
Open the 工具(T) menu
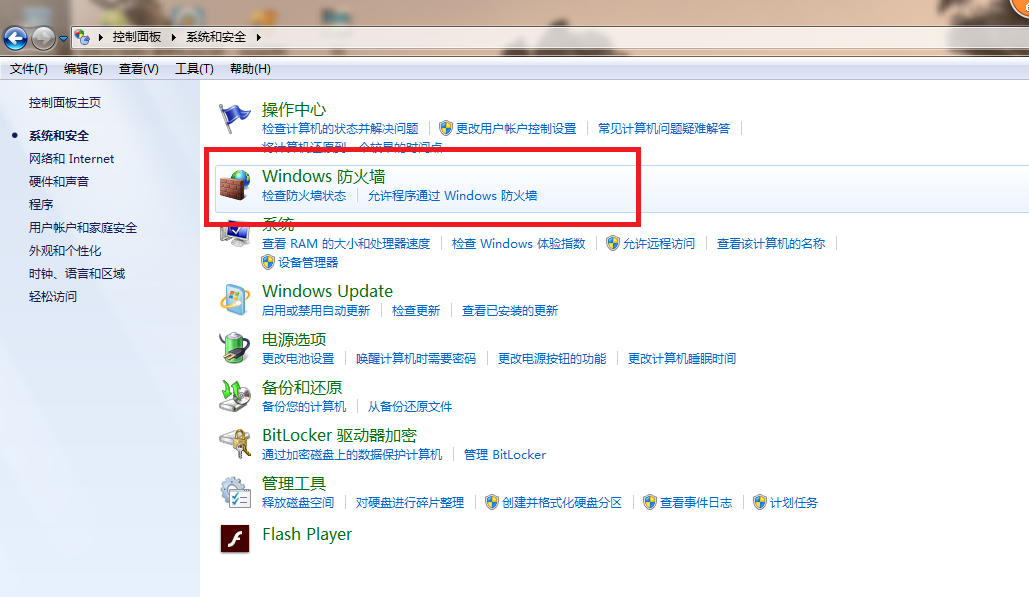[194, 69]
